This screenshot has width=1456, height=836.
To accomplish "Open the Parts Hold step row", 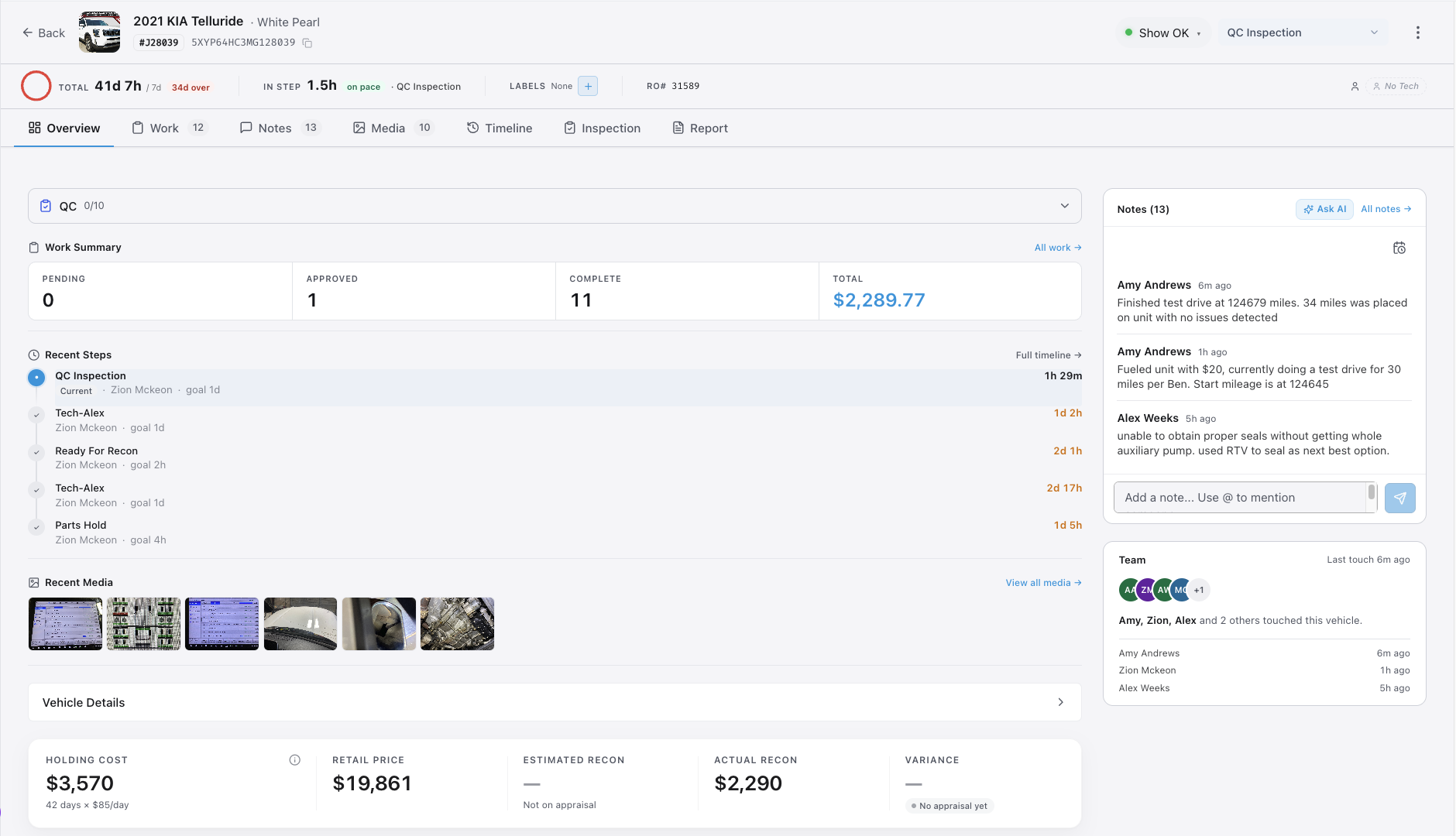I will (555, 533).
